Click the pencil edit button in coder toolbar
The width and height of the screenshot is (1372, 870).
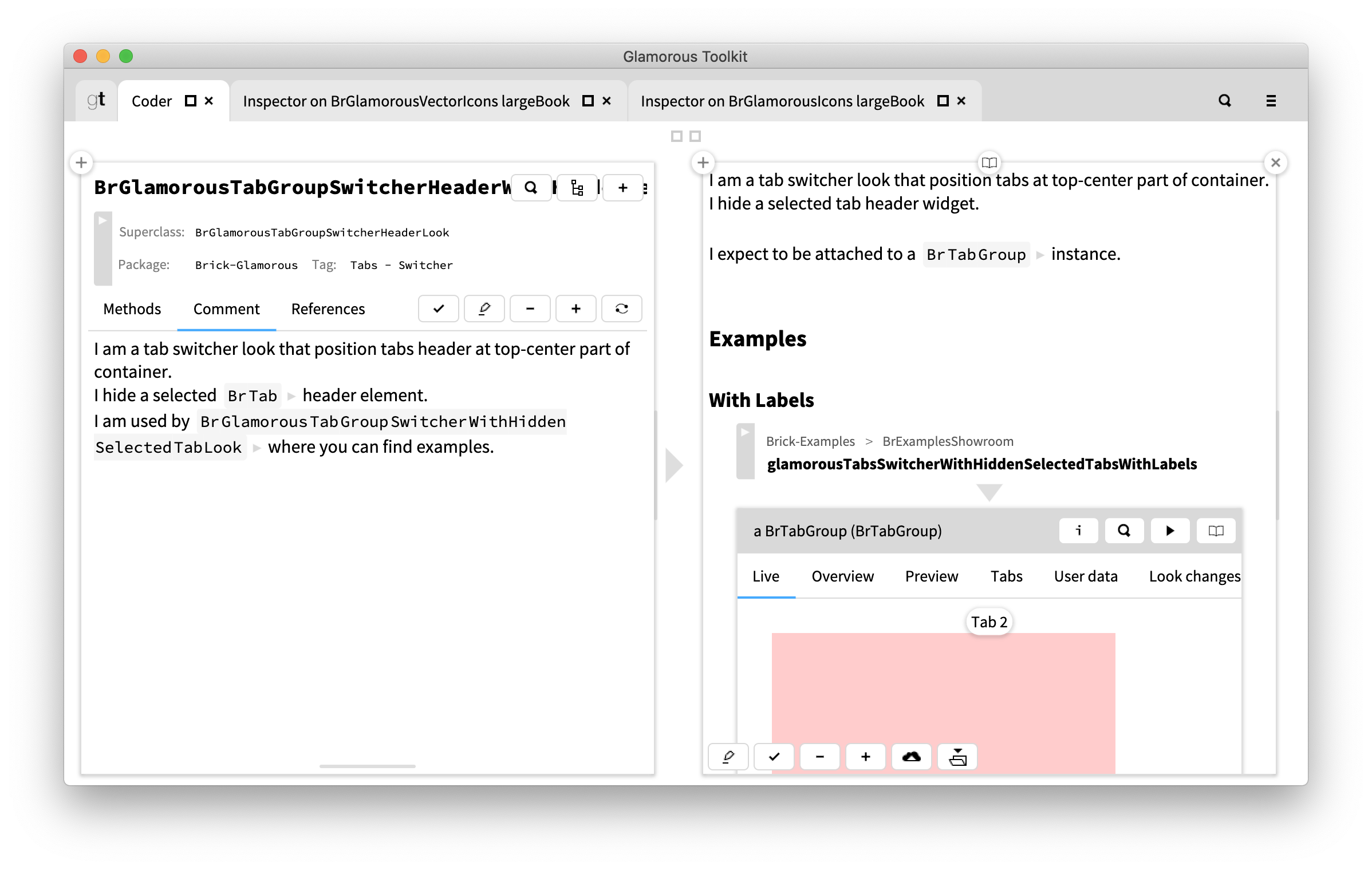(484, 309)
